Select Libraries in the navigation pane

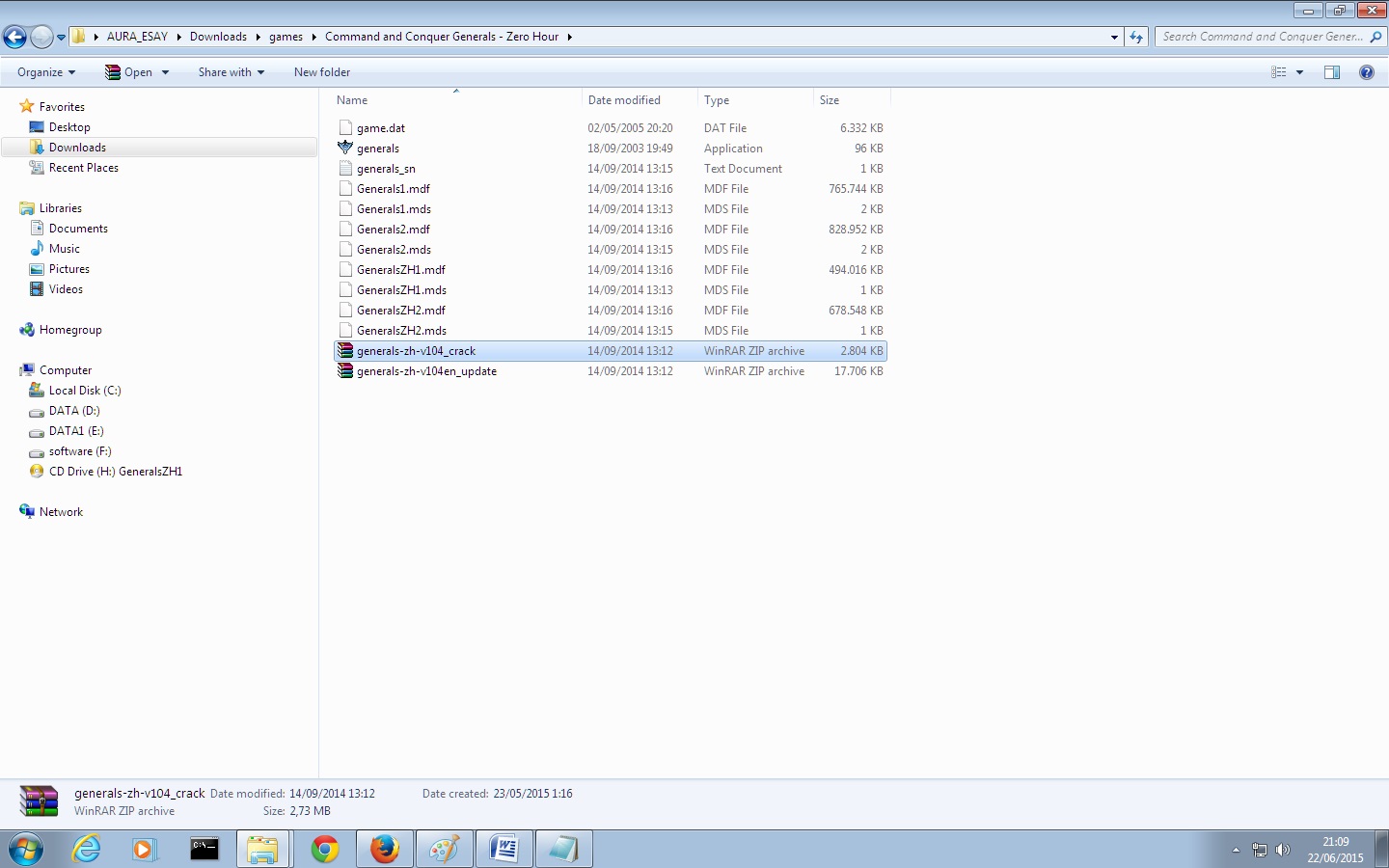pyautogui.click(x=61, y=208)
